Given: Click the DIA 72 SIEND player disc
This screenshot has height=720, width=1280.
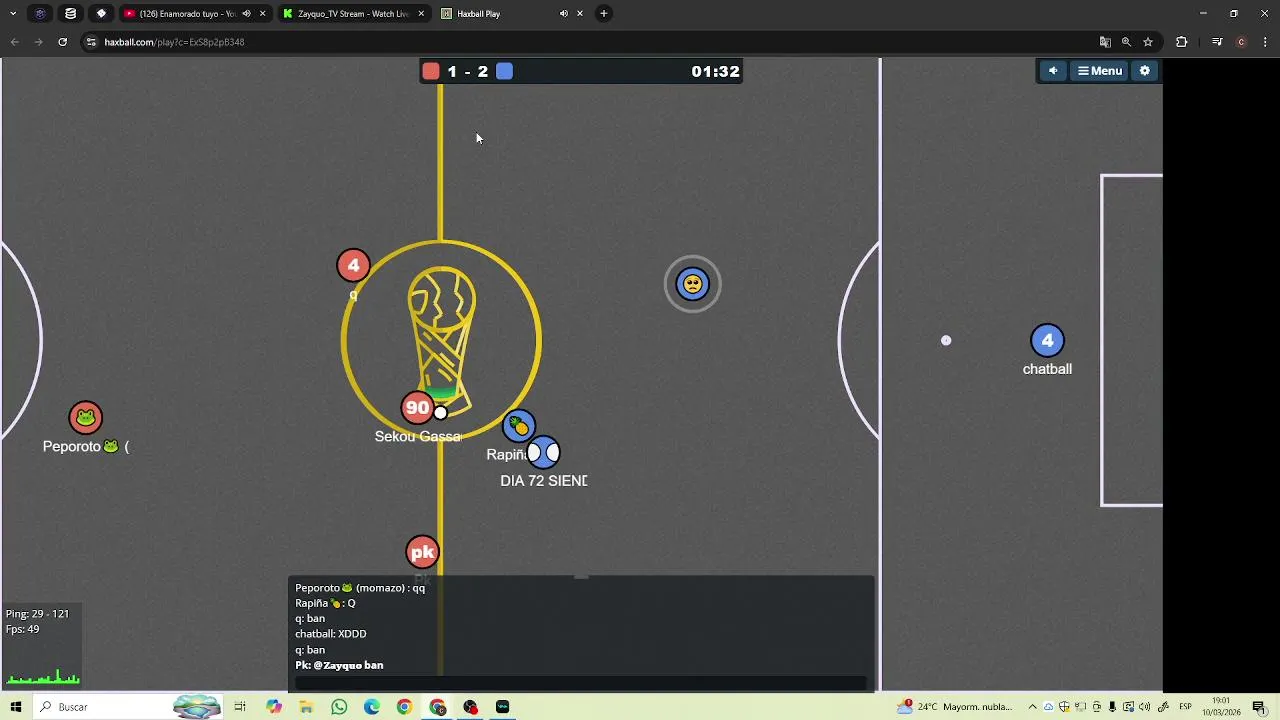Looking at the screenshot, I should [543, 453].
